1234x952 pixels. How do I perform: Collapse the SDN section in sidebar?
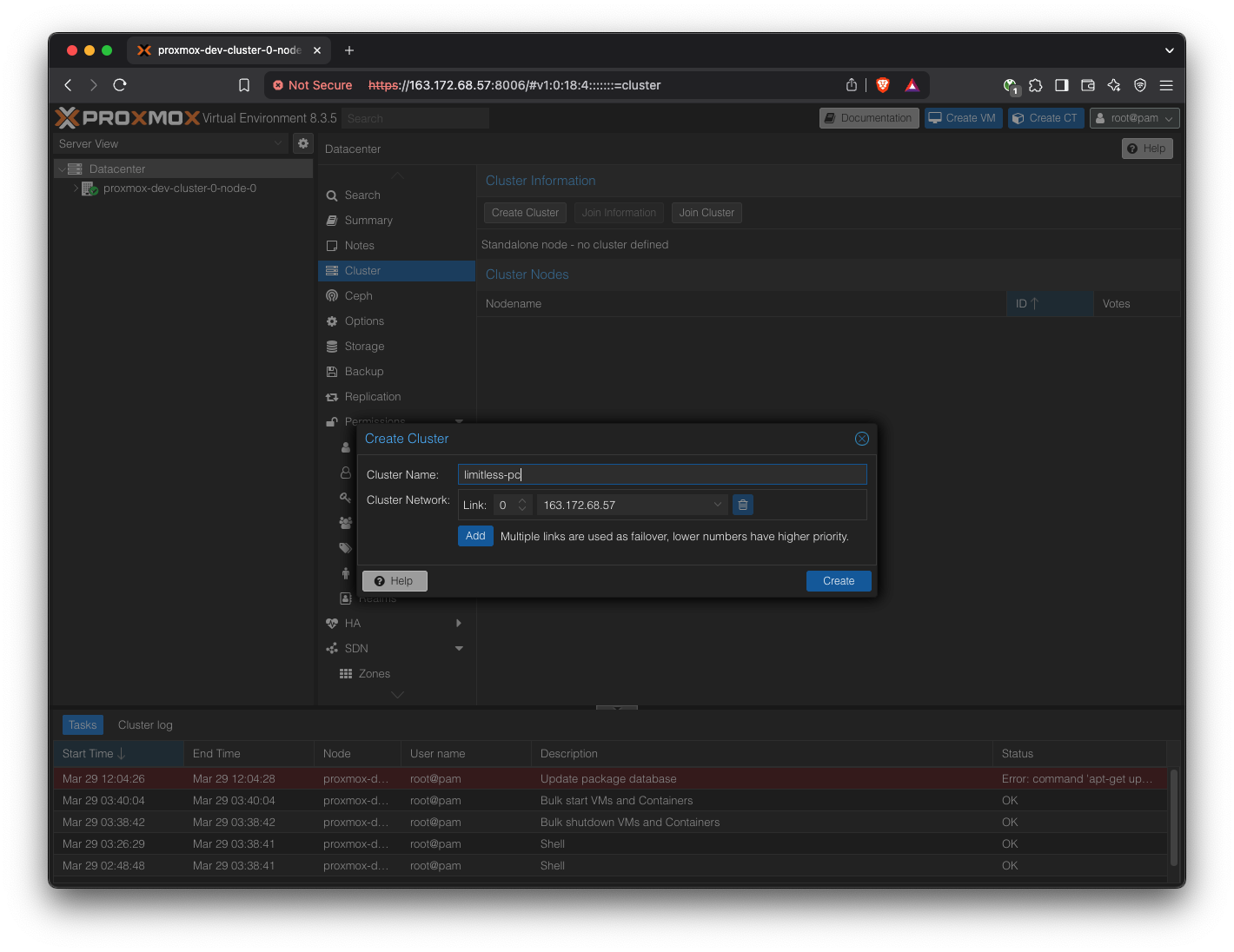459,649
